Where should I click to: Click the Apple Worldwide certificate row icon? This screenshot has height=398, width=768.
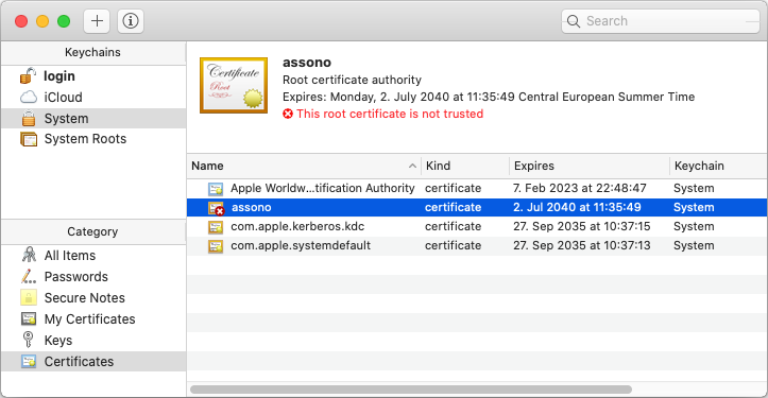(x=216, y=188)
